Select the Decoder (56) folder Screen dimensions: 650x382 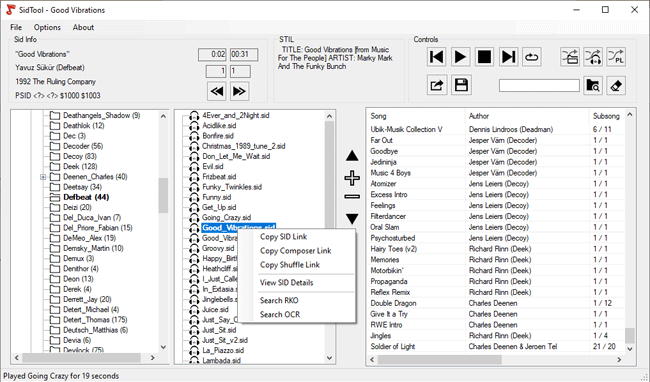tap(83, 146)
